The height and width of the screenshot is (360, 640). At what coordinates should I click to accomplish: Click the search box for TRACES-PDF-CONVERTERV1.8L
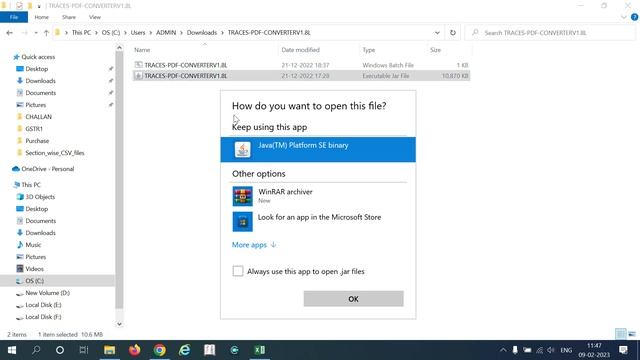pyautogui.click(x=551, y=33)
